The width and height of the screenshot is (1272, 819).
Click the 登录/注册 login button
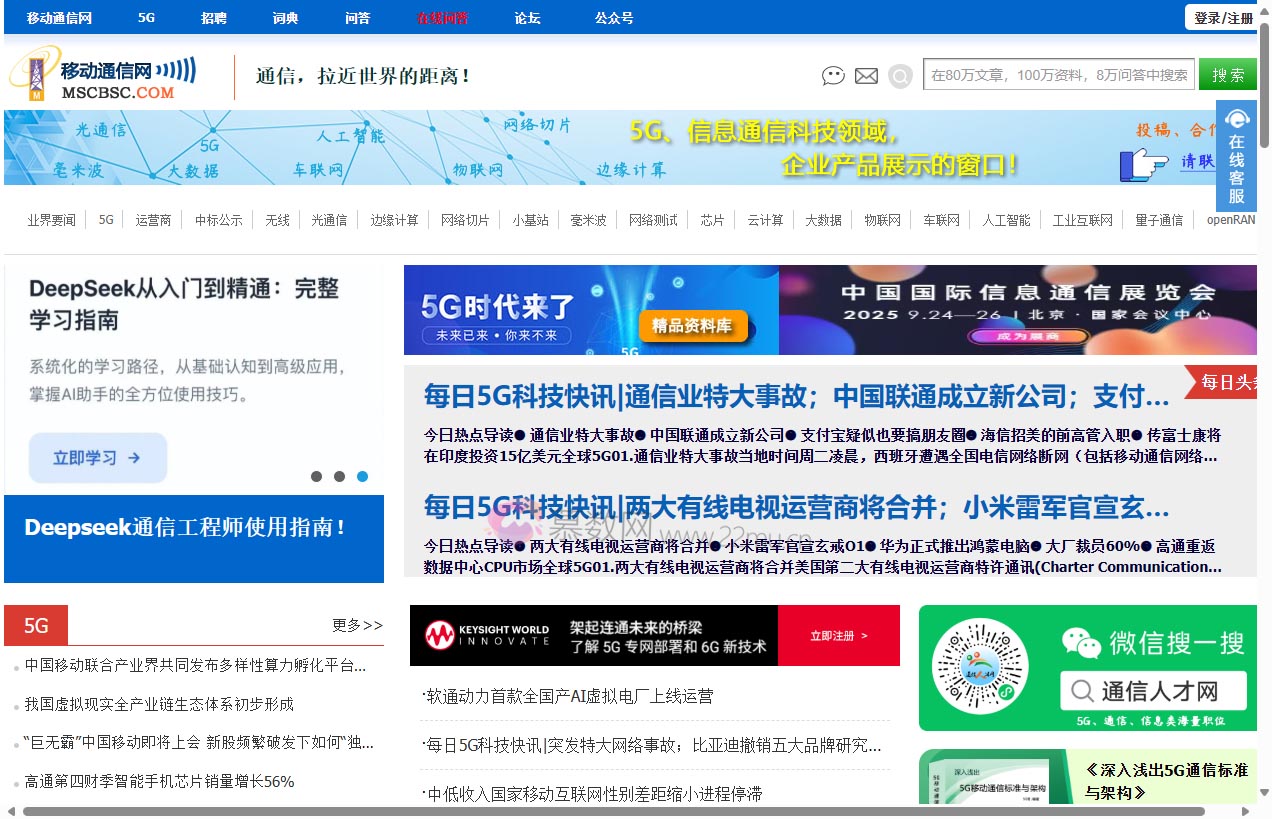1222,17
